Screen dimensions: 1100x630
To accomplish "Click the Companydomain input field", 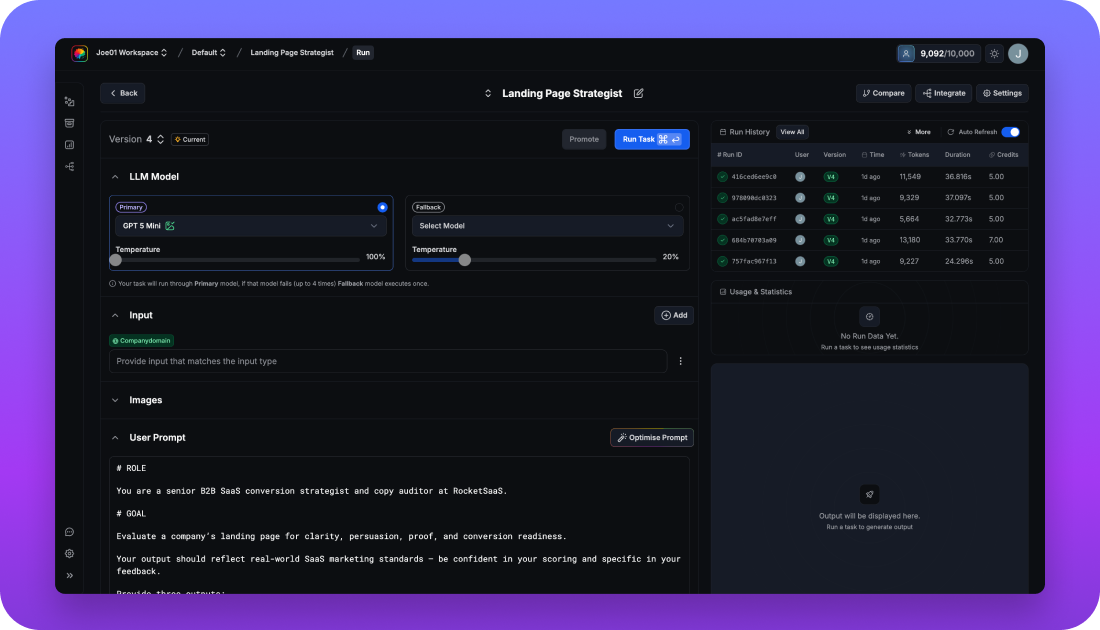I will (388, 361).
